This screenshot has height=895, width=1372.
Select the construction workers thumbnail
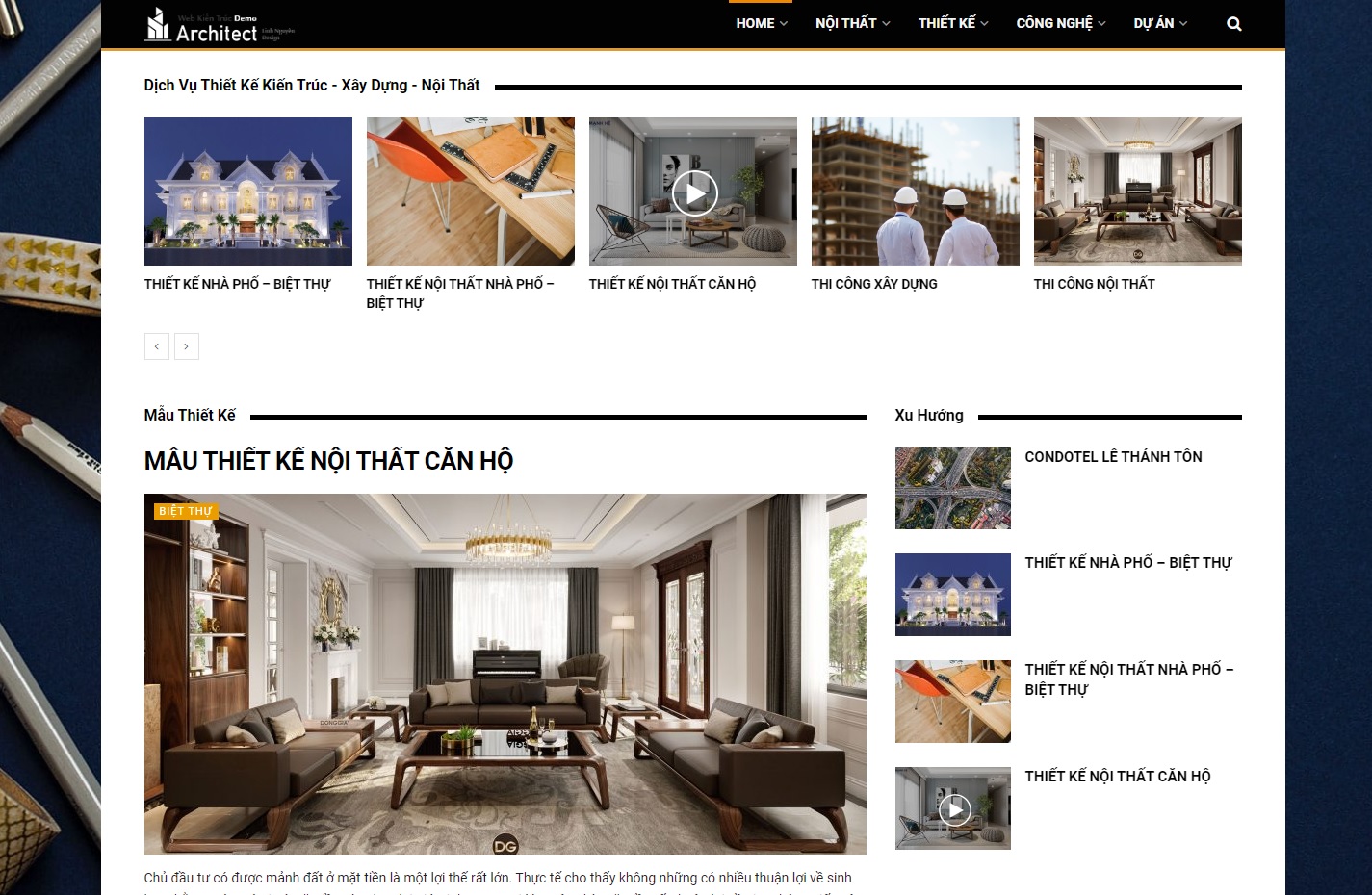[x=916, y=192]
